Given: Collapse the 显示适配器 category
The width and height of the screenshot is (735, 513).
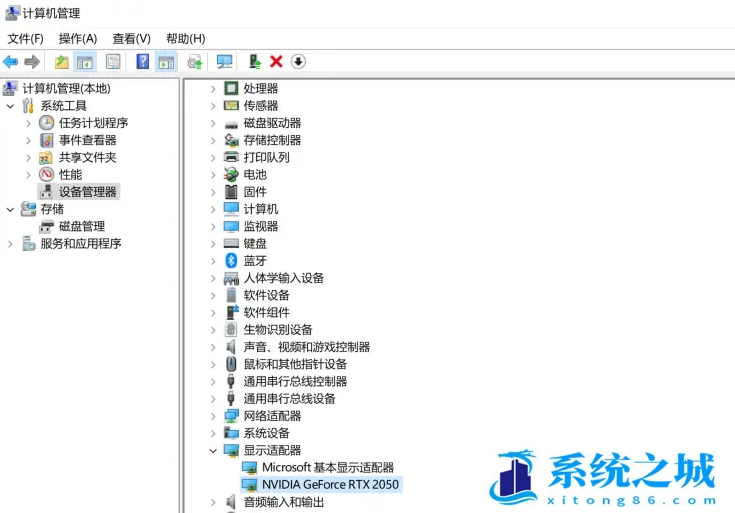Looking at the screenshot, I should pos(213,451).
